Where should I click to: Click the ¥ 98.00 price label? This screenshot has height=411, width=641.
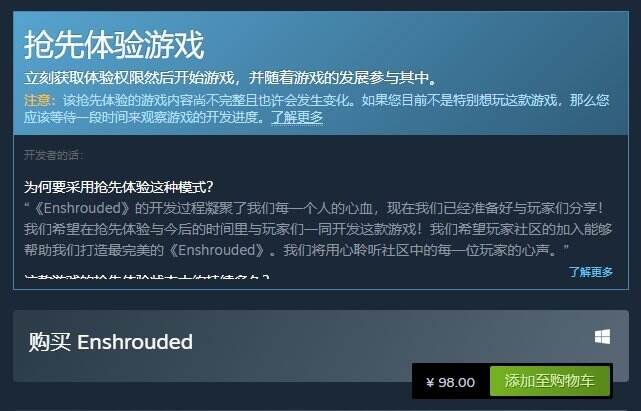(450, 382)
